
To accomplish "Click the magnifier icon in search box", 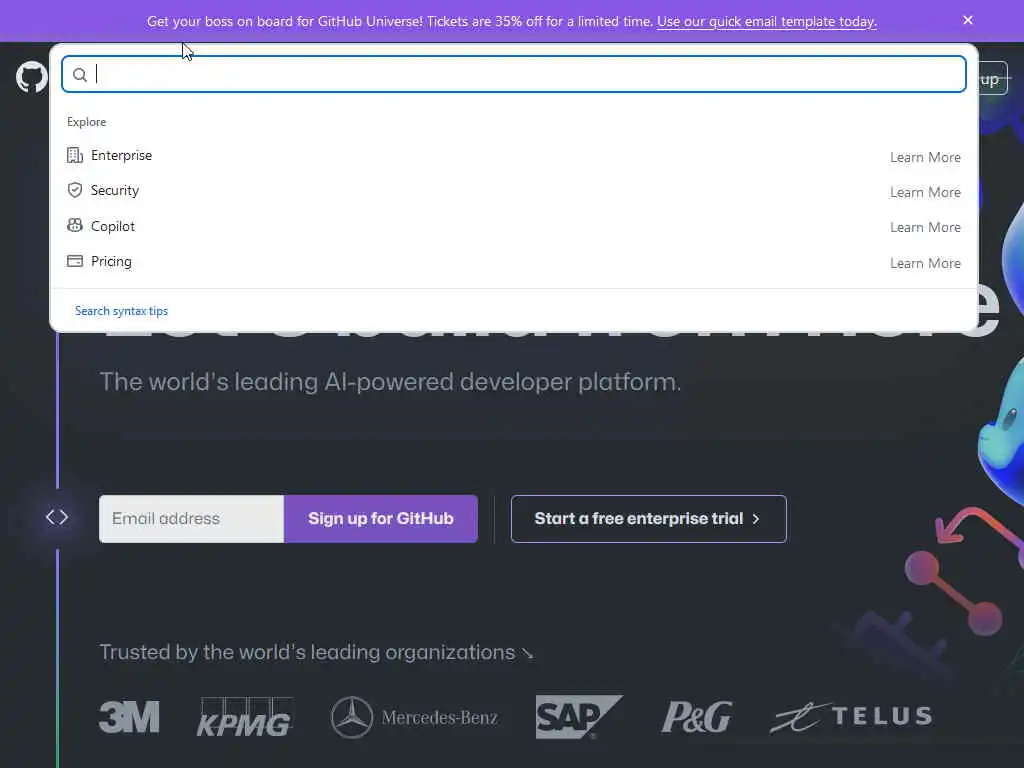I will coord(80,75).
